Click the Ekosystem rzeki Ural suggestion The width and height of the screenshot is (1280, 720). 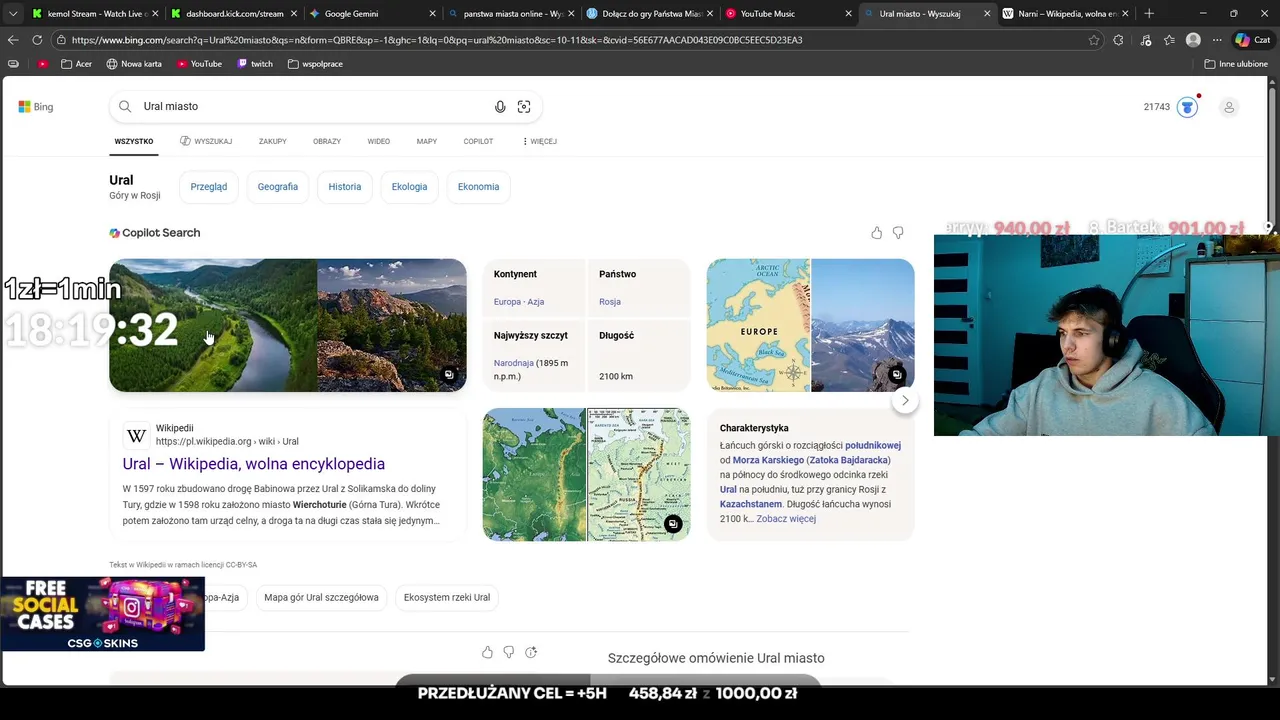pyautogui.click(x=447, y=598)
